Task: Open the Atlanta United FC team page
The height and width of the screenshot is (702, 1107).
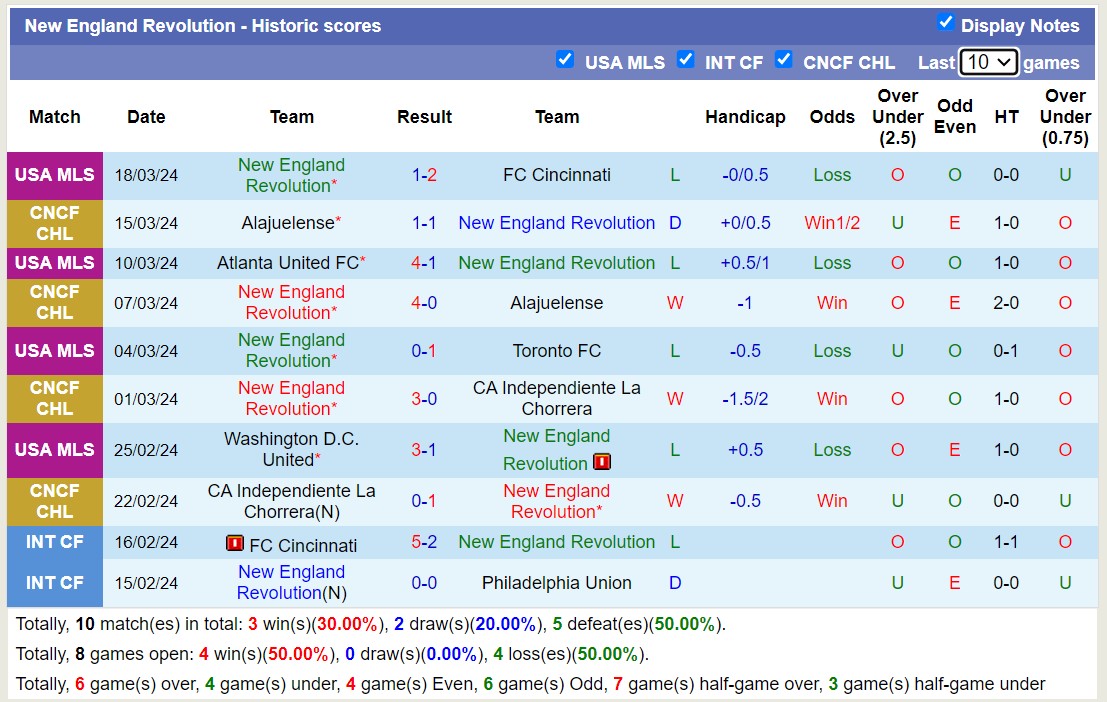Action: 291,263
